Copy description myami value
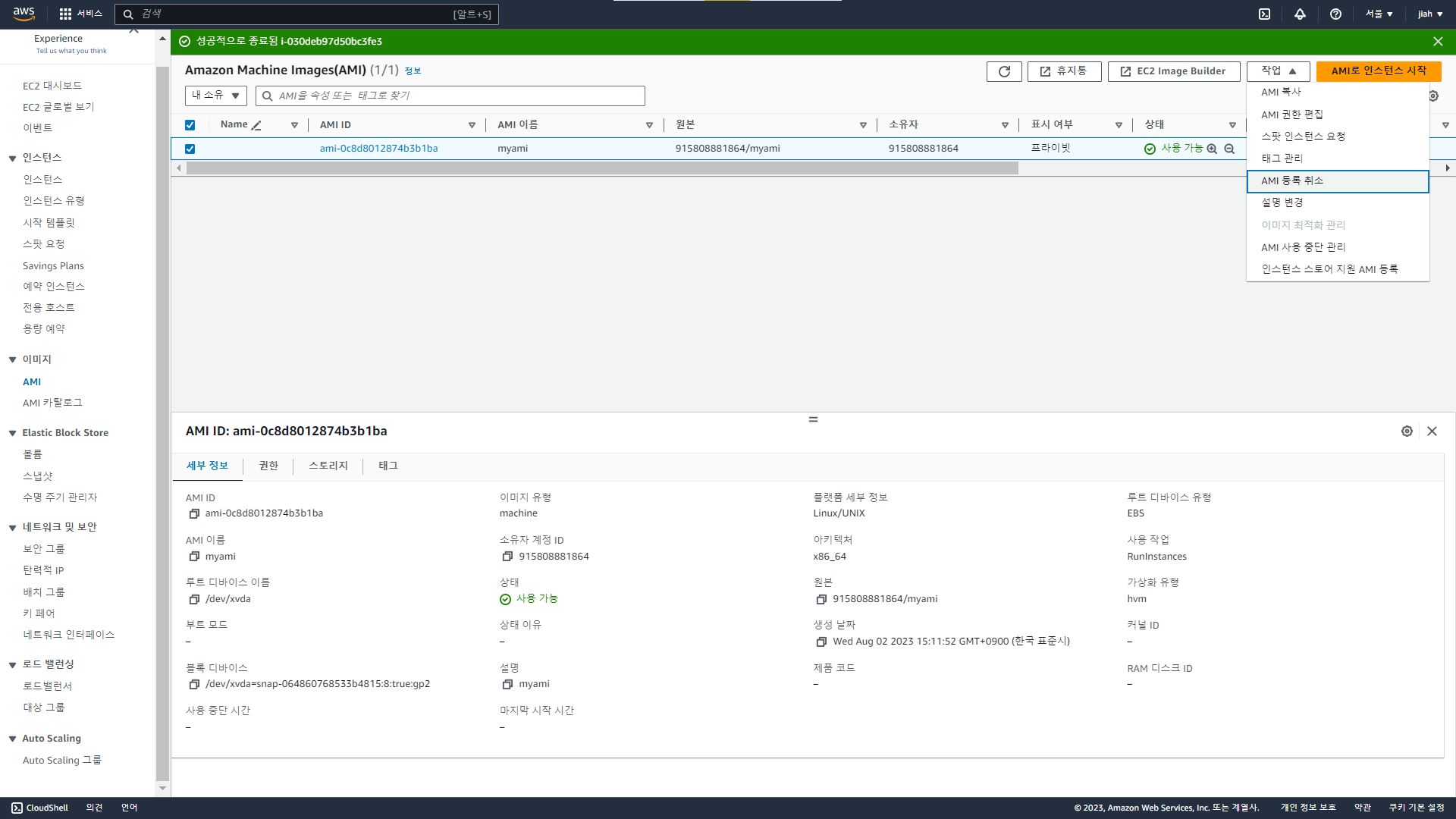The height and width of the screenshot is (819, 1456). pos(507,684)
